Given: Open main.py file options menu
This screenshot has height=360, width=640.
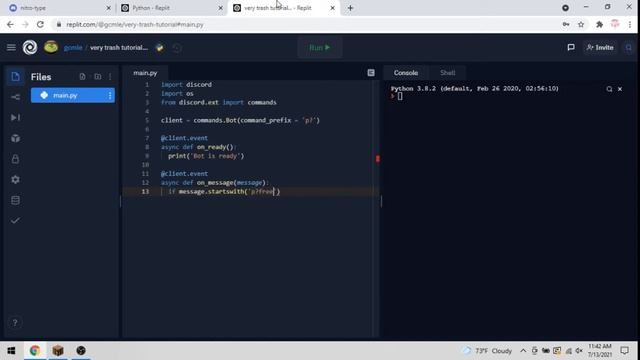Looking at the screenshot, I should 110,95.
